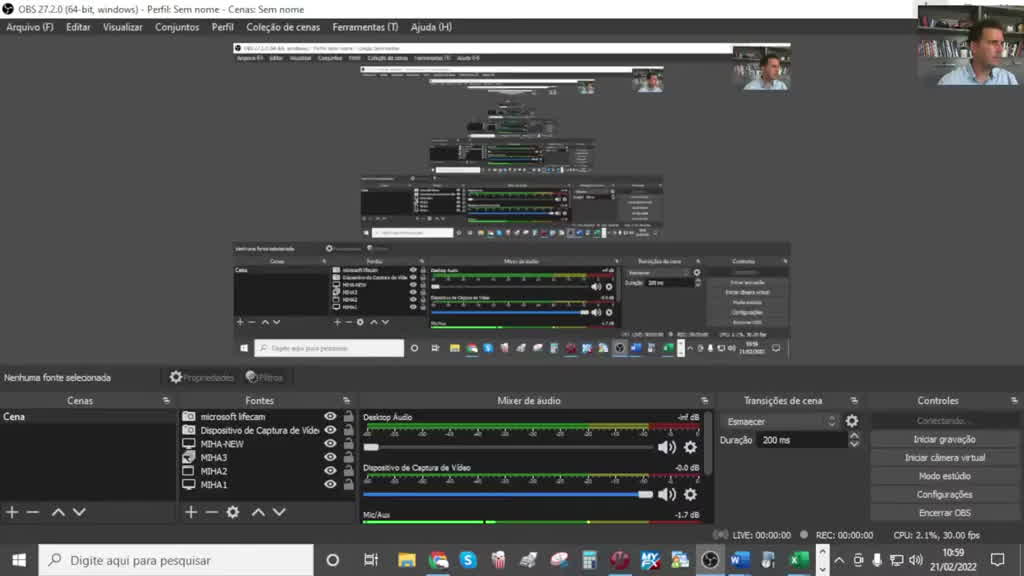Open Configurações from Controles panel
The image size is (1024, 576).
(944, 495)
